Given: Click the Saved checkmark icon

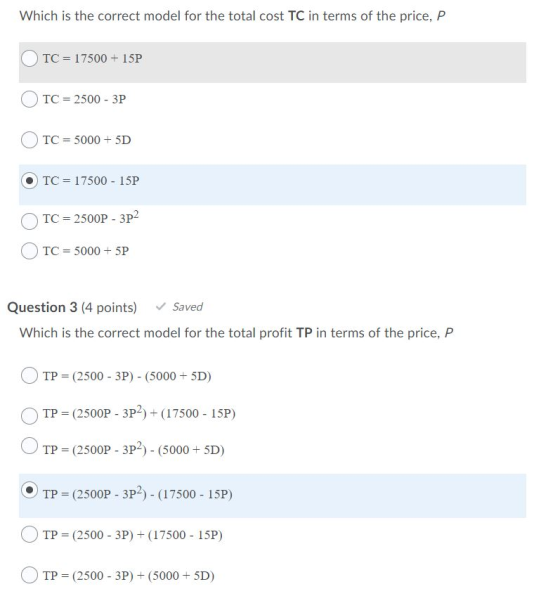Looking at the screenshot, I should click(x=160, y=307).
